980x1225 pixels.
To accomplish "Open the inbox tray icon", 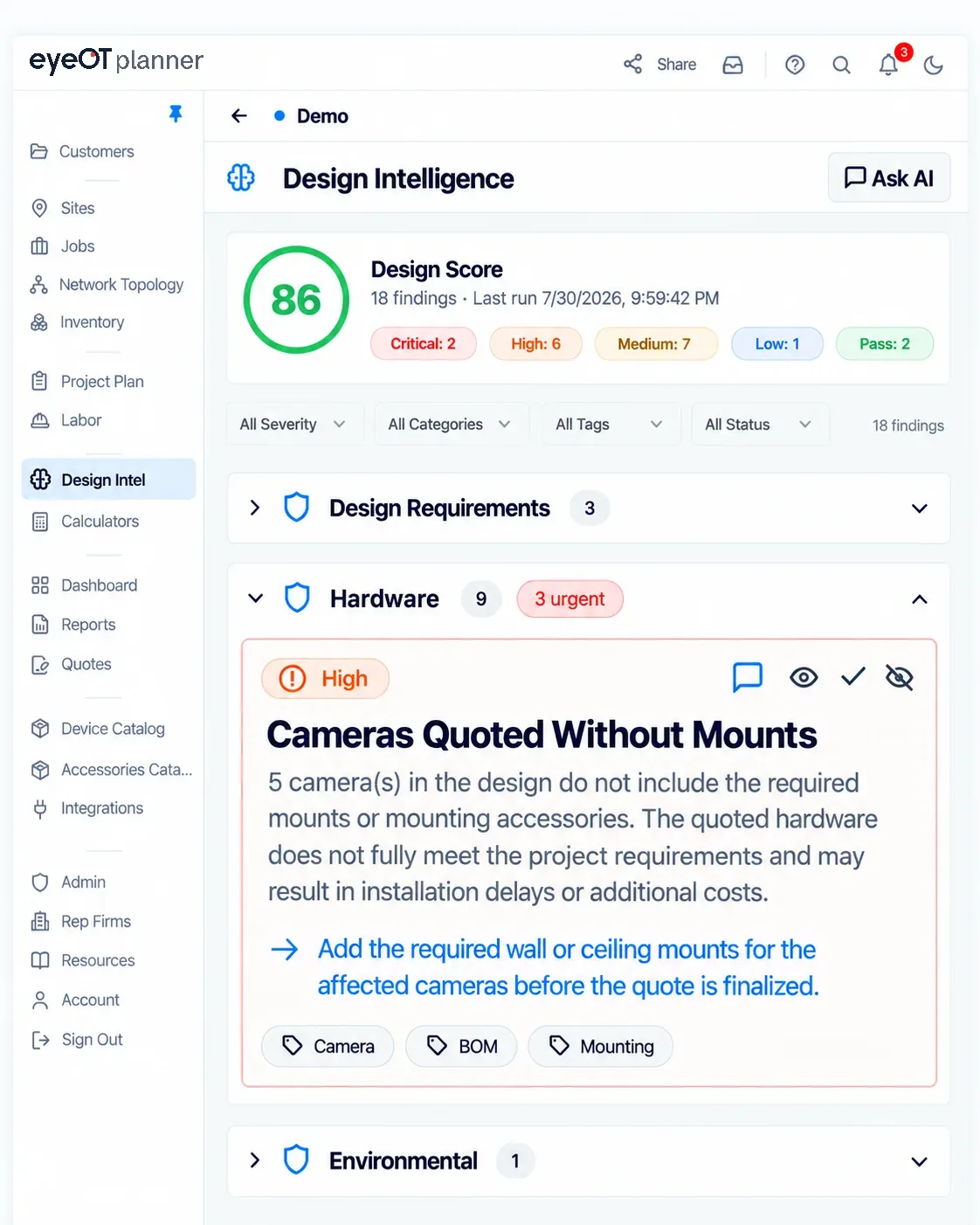I will [733, 65].
